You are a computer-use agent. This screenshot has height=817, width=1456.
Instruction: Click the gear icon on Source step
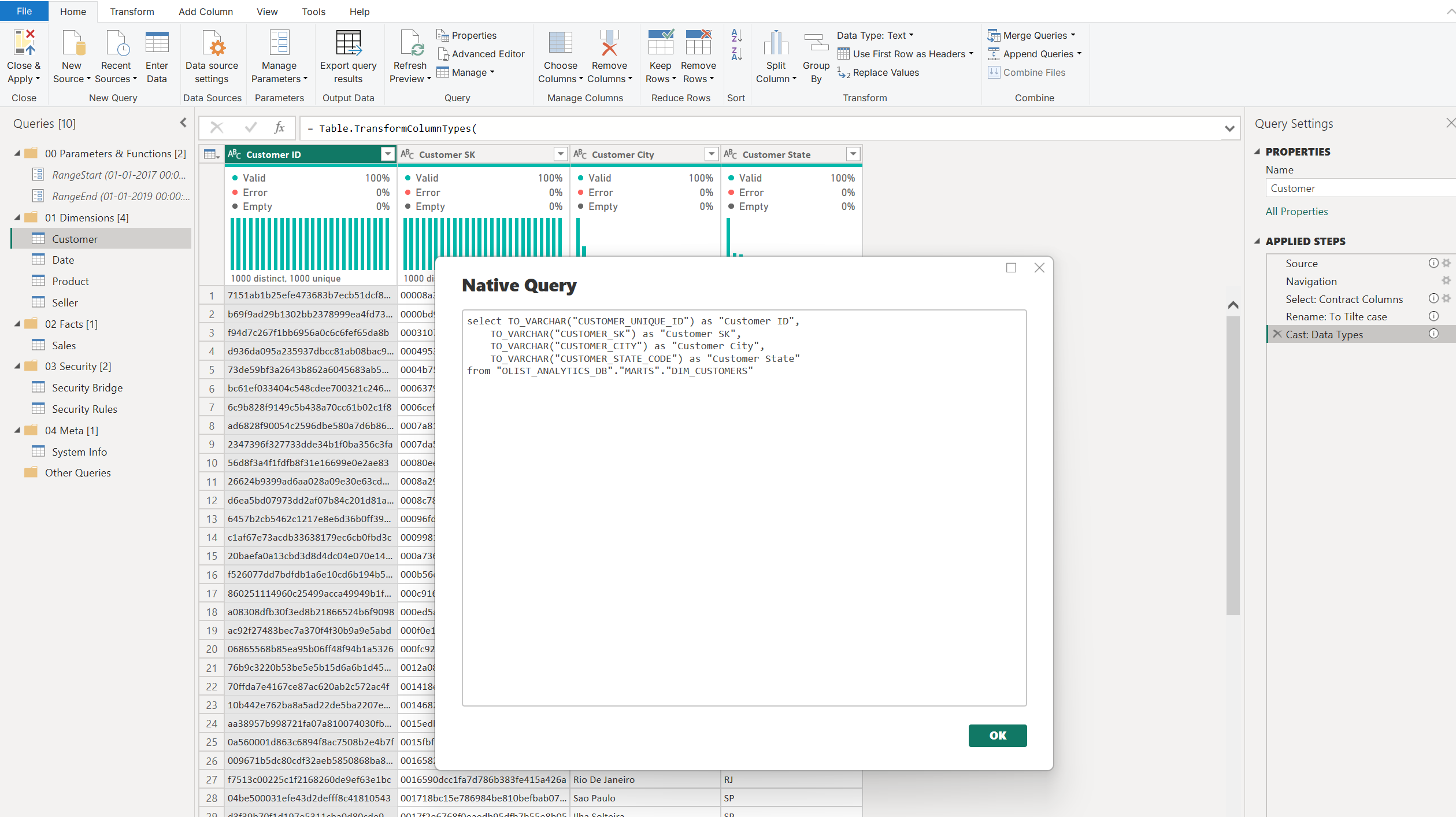pos(1446,263)
